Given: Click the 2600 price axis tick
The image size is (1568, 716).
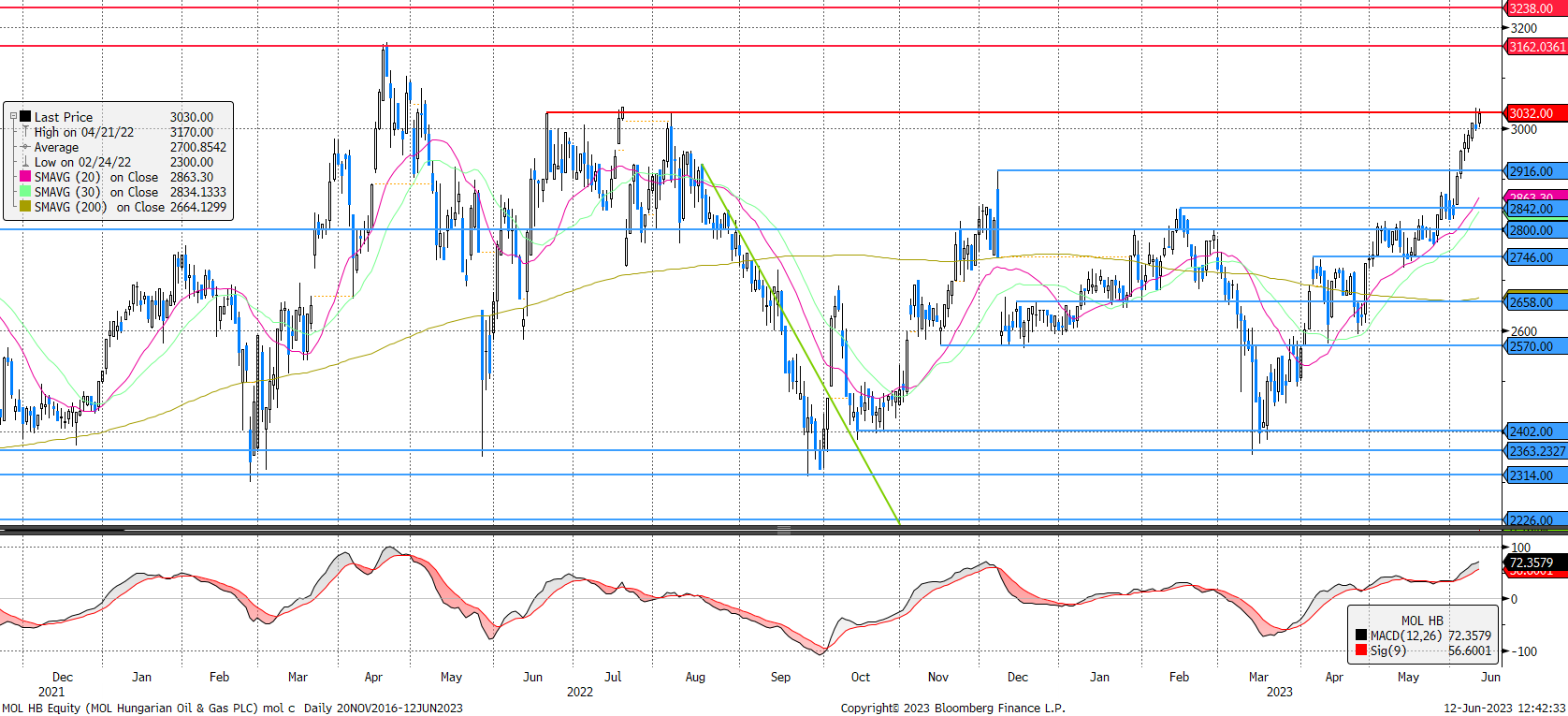Looking at the screenshot, I should click(1524, 331).
